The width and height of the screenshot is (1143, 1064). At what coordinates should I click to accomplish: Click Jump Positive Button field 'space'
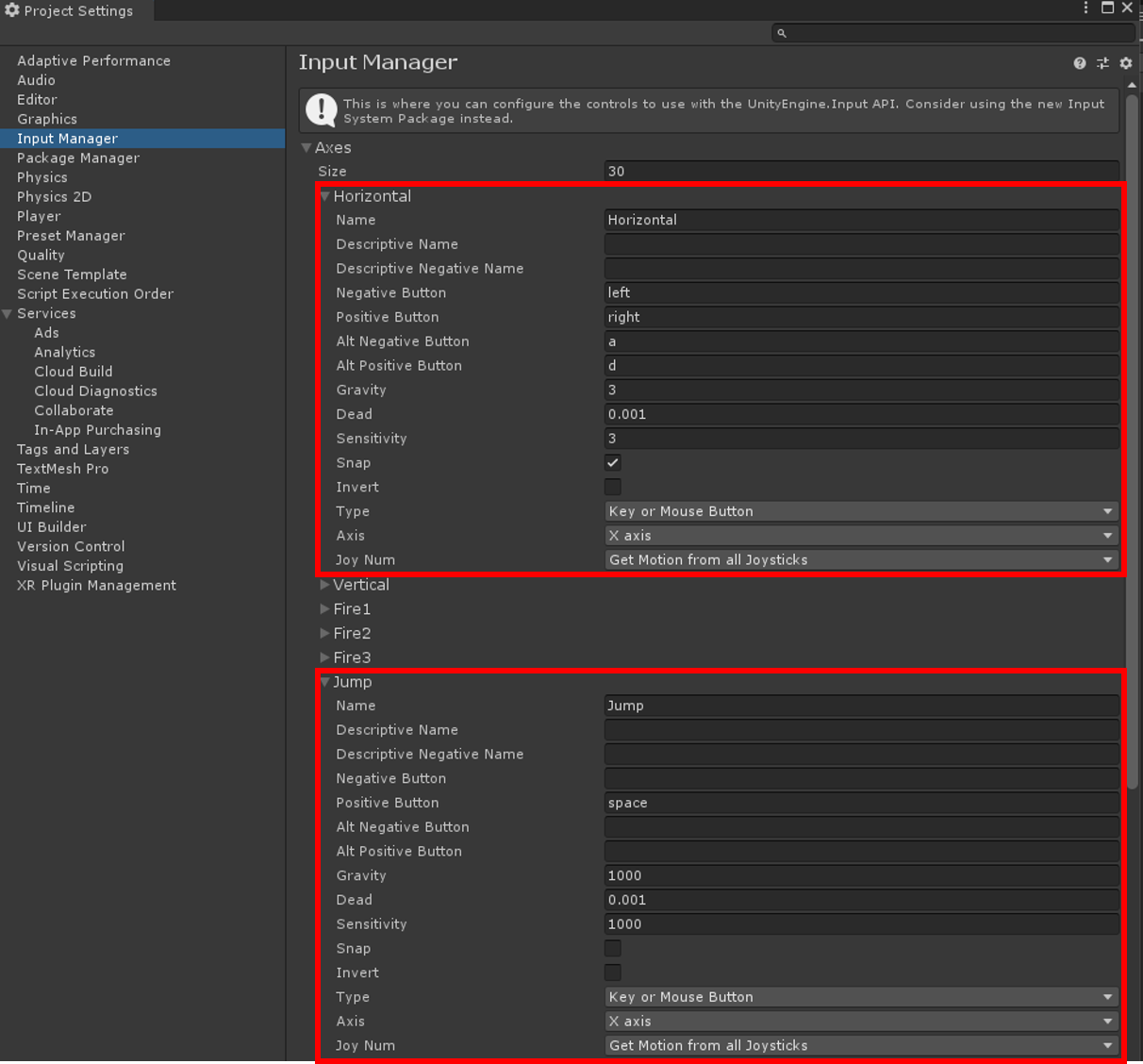click(862, 803)
